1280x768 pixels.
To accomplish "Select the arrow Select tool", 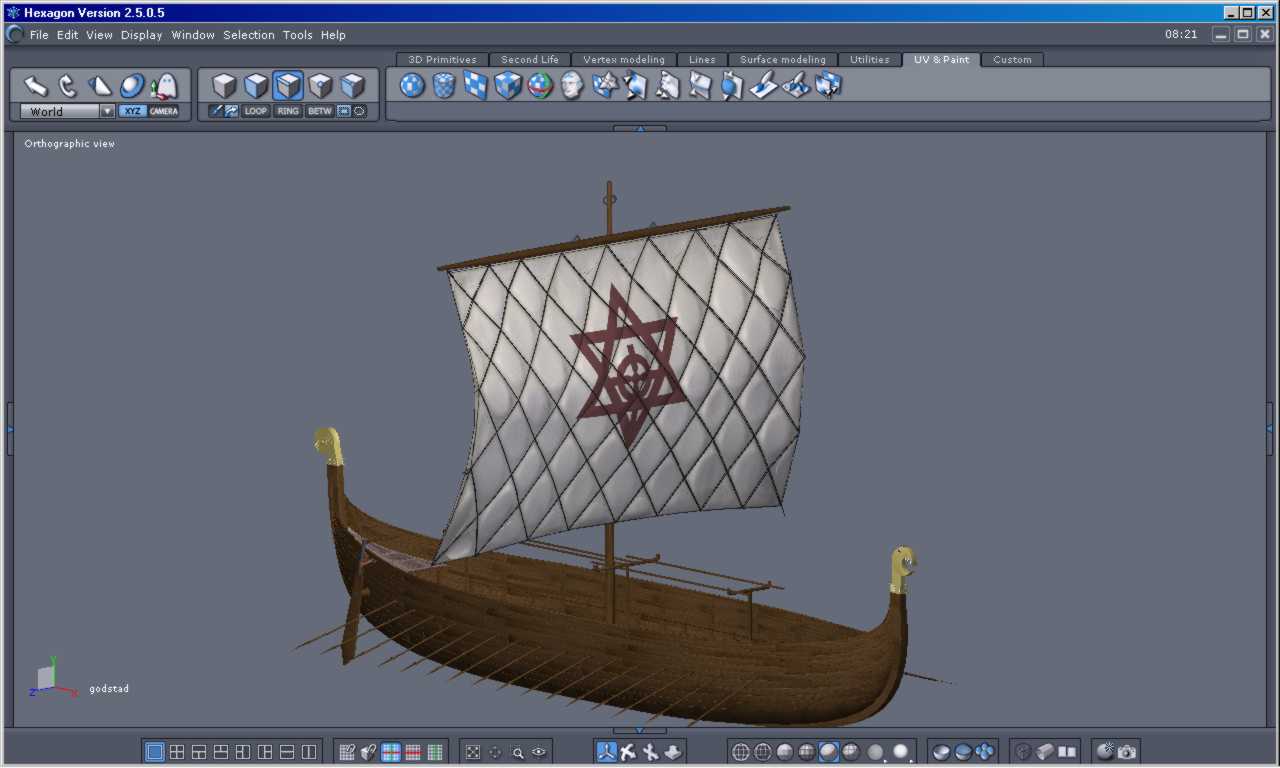I will (x=36, y=86).
